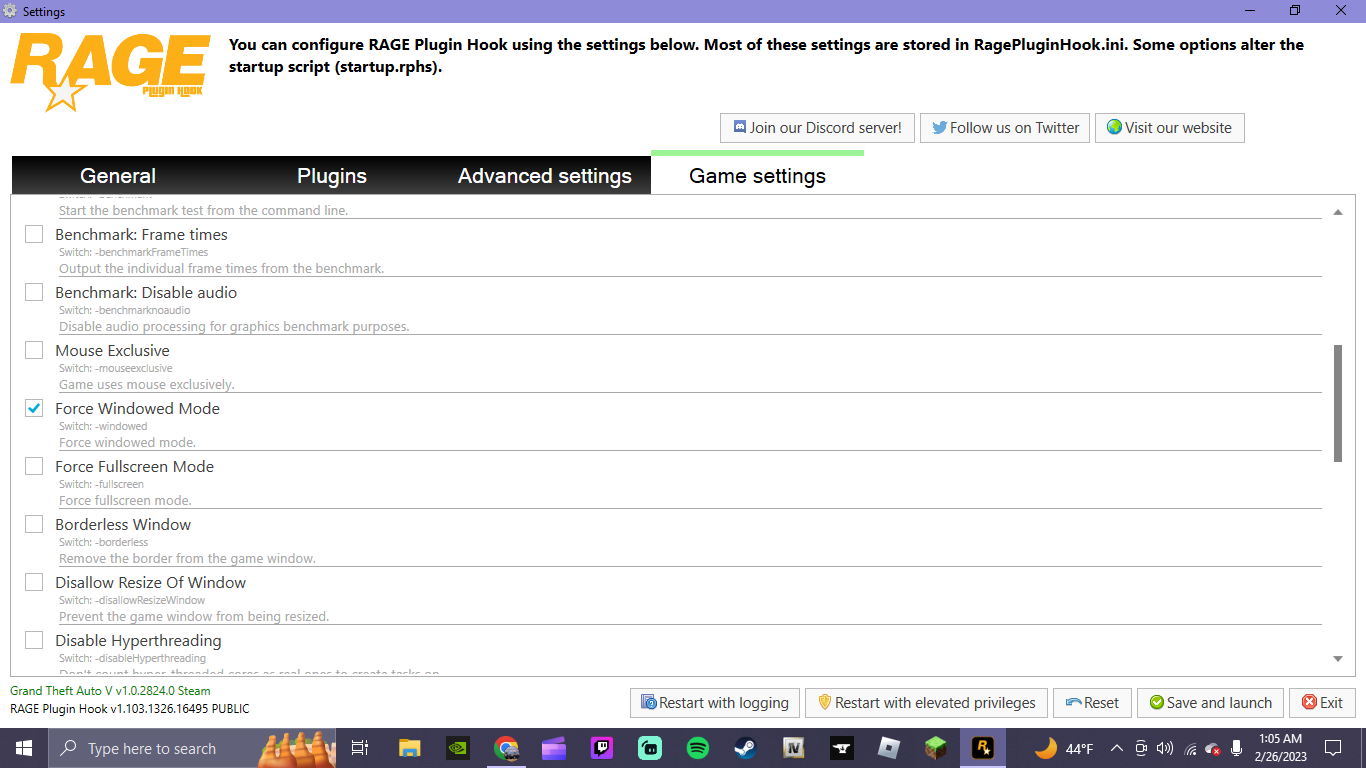Click the Twitter bird icon

(939, 128)
